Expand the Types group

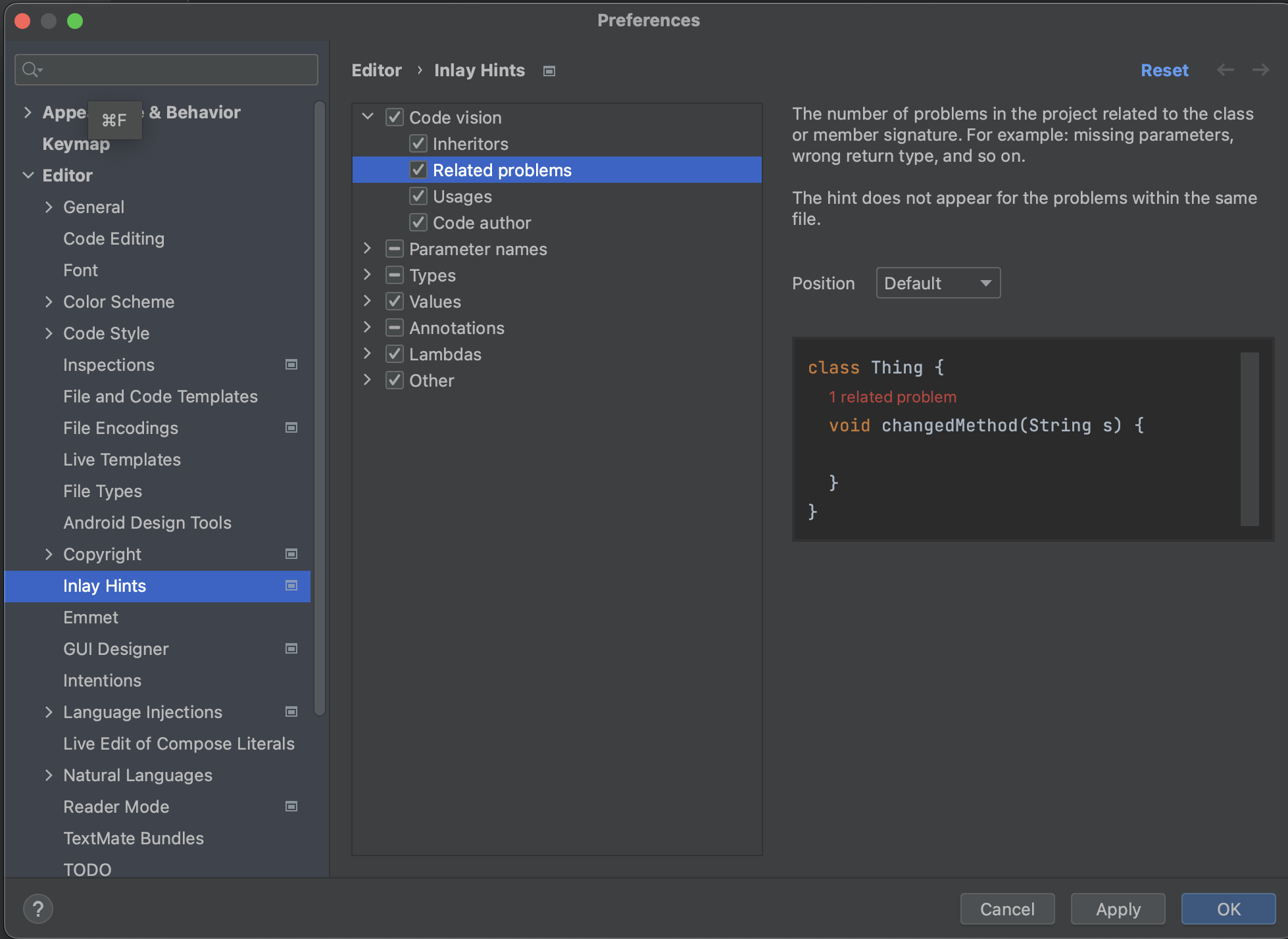tap(368, 274)
